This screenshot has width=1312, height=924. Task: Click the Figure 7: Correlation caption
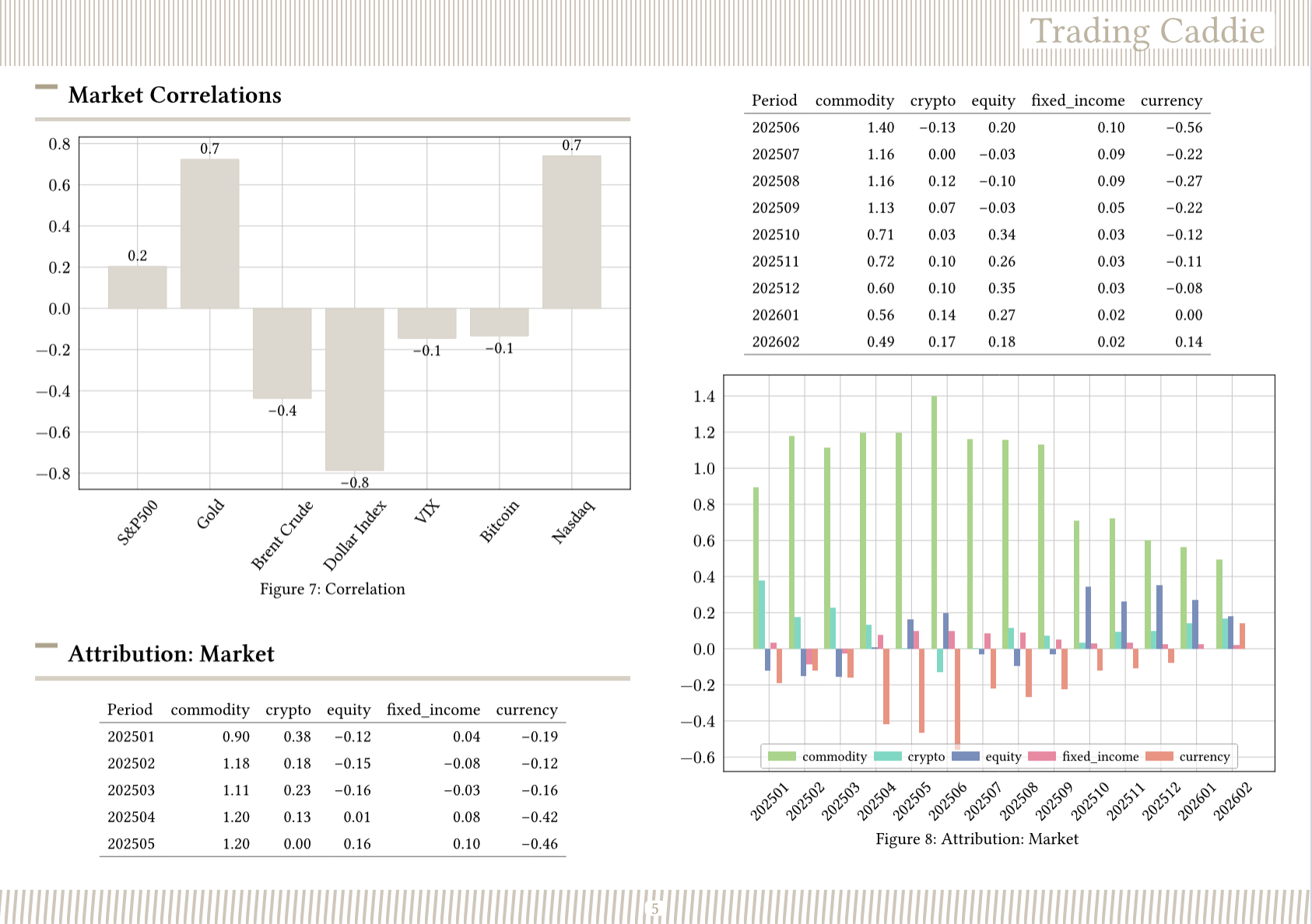[x=332, y=589]
